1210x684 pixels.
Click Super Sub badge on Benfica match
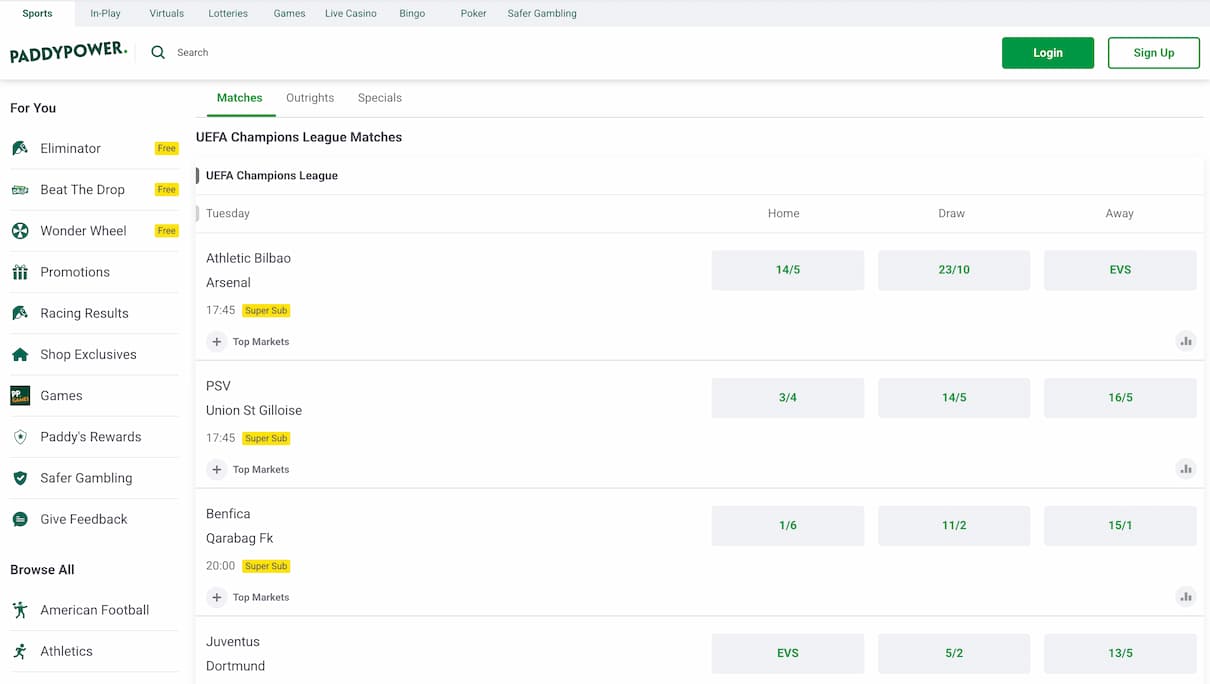pos(266,567)
